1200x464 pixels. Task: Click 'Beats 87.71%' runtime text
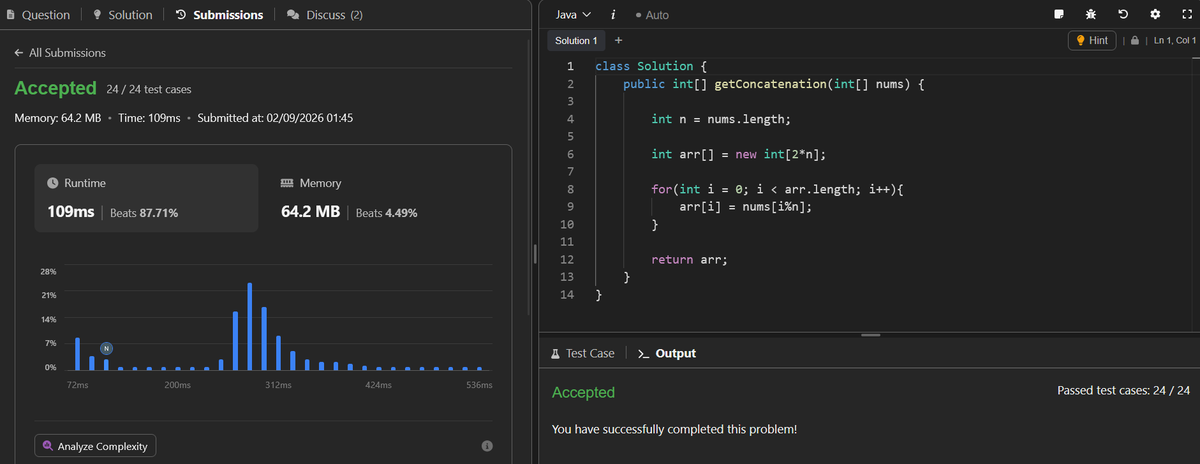point(144,213)
